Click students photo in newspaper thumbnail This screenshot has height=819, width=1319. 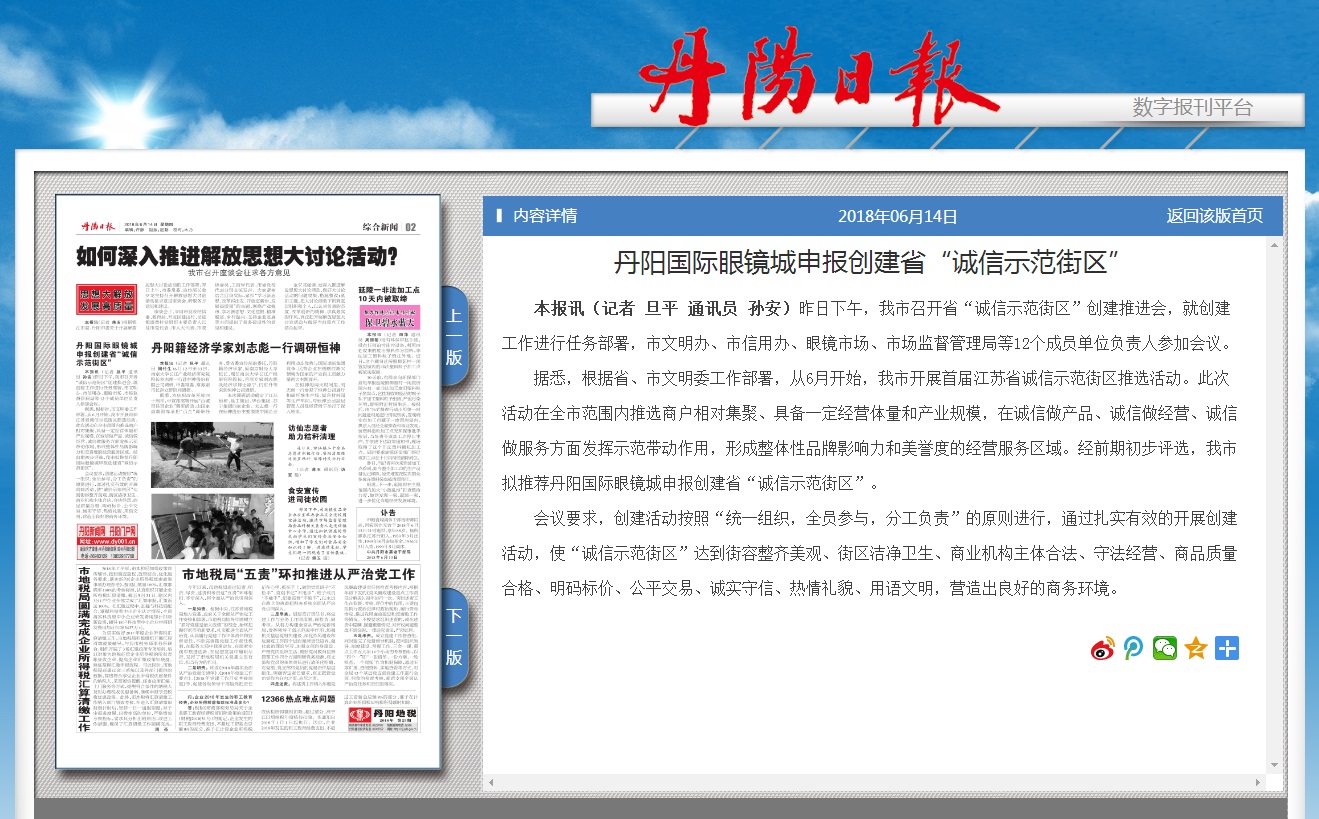click(212, 526)
